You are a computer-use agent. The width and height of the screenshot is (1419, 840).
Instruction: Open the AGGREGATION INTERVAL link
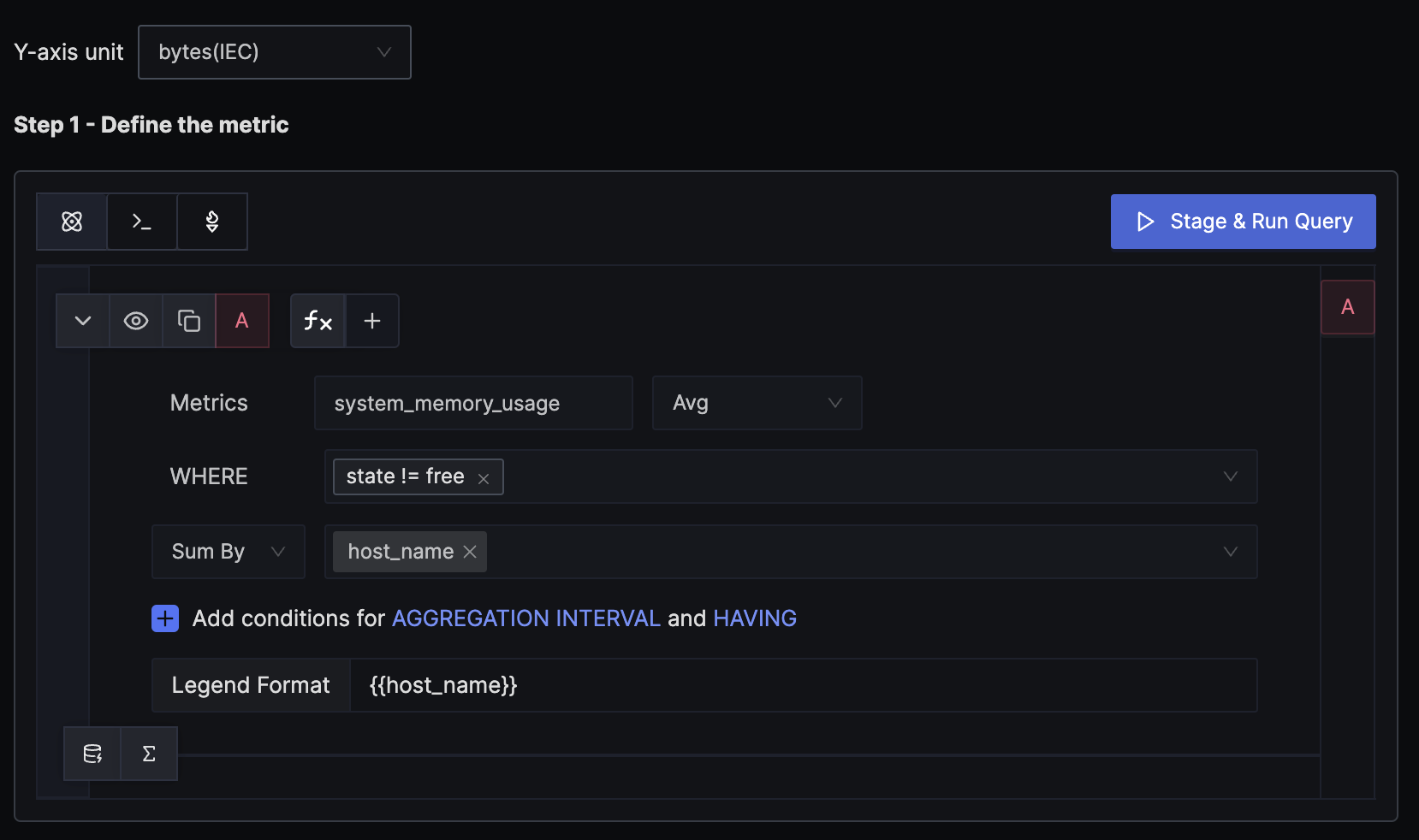526,618
